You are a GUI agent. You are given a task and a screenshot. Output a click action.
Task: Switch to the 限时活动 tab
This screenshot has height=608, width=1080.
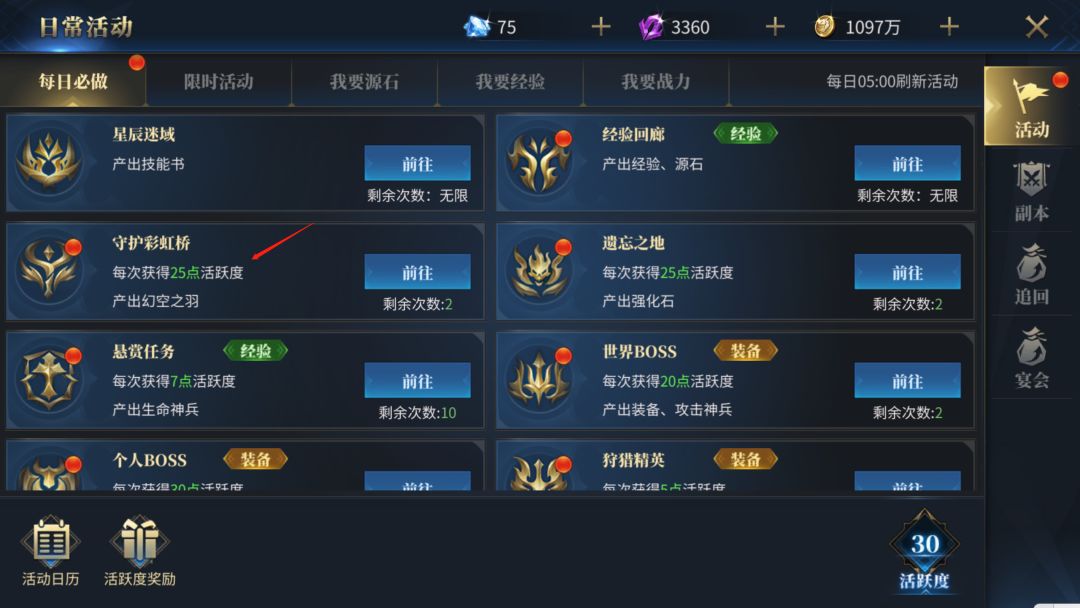(218, 82)
